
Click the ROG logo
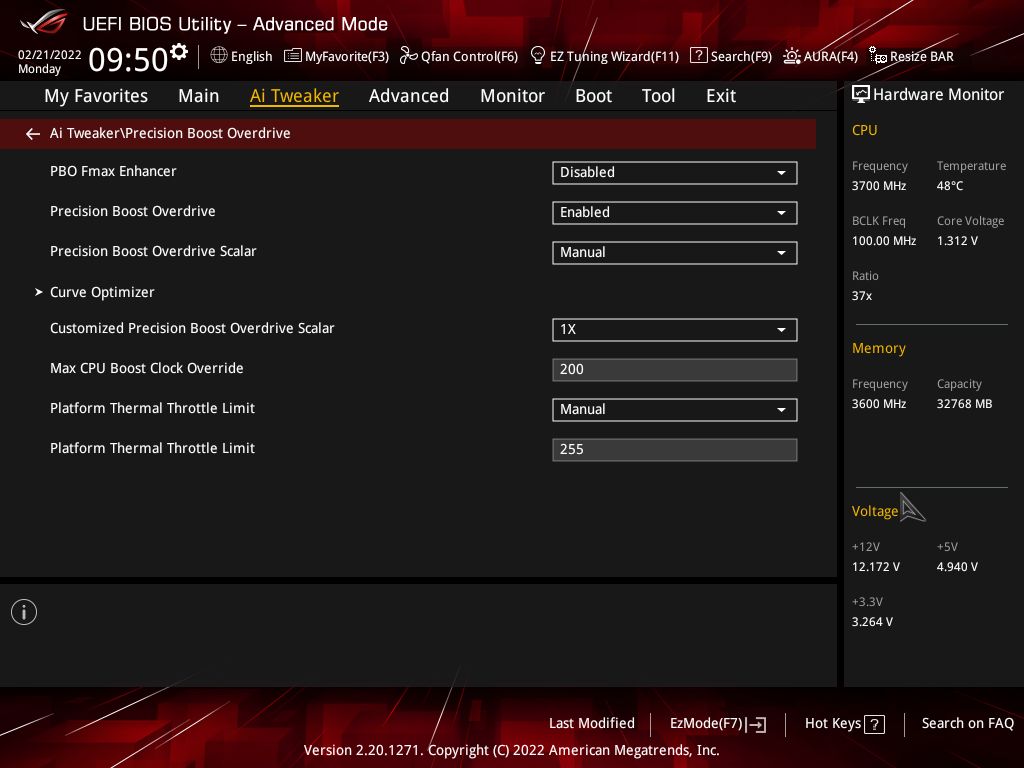43,23
